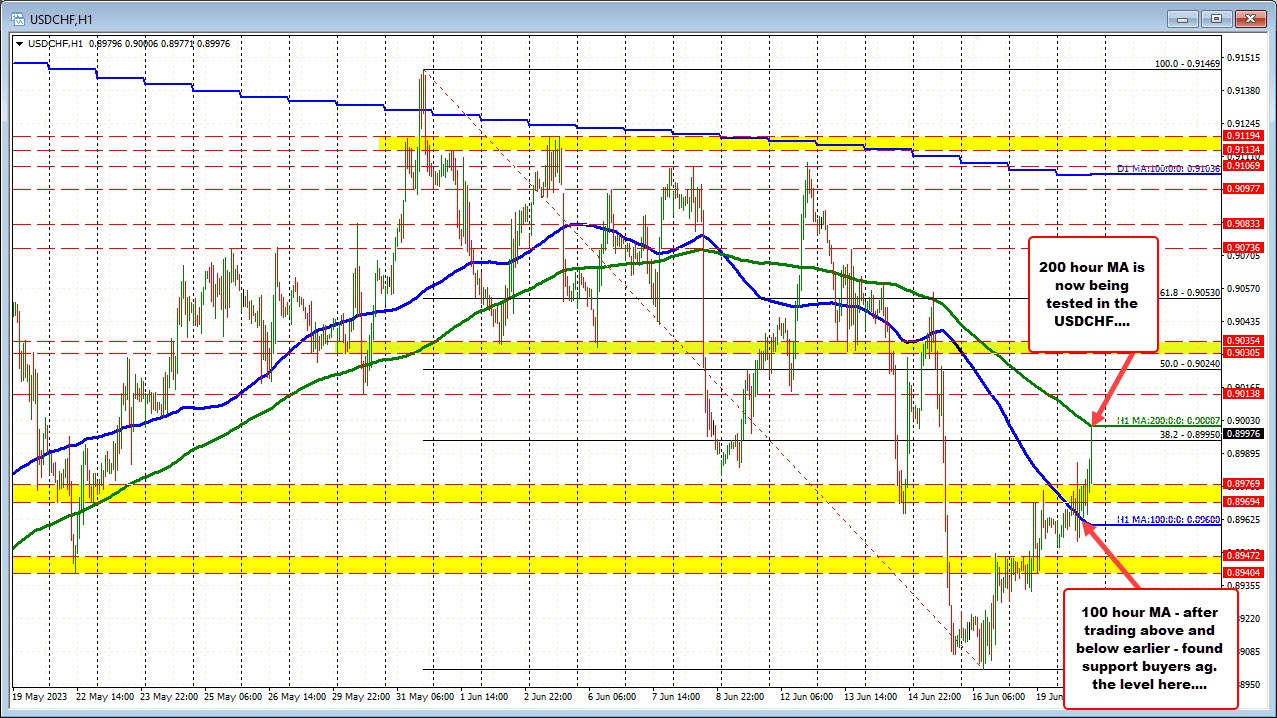Select the 0.91194 red price level tag
Image resolution: width=1277 pixels, height=718 pixels.
click(x=1243, y=136)
